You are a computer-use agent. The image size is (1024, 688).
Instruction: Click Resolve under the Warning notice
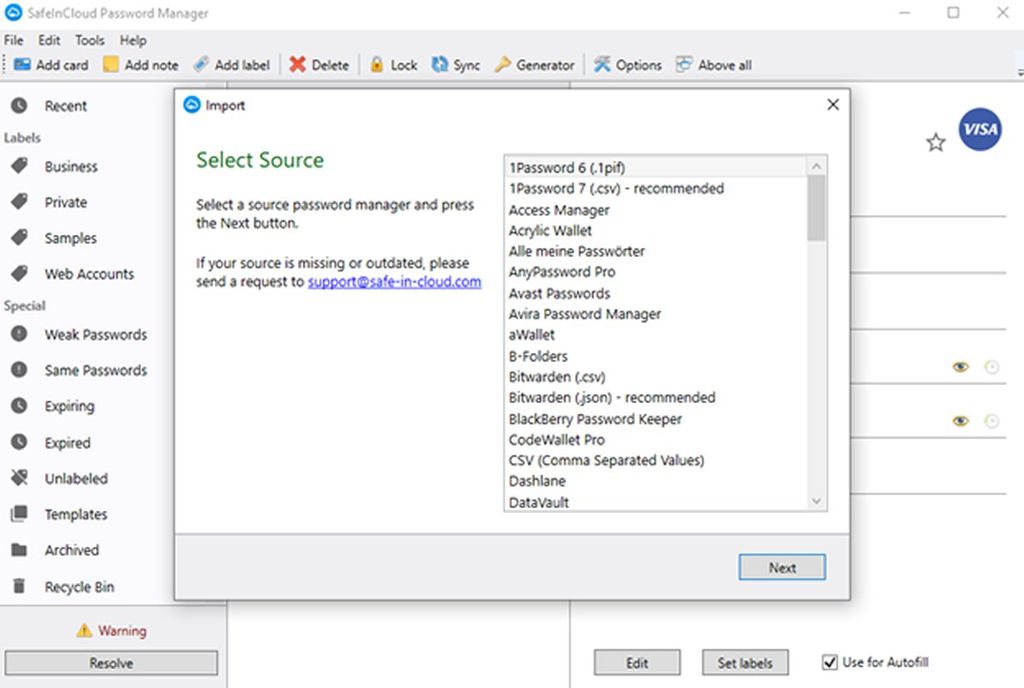point(111,662)
